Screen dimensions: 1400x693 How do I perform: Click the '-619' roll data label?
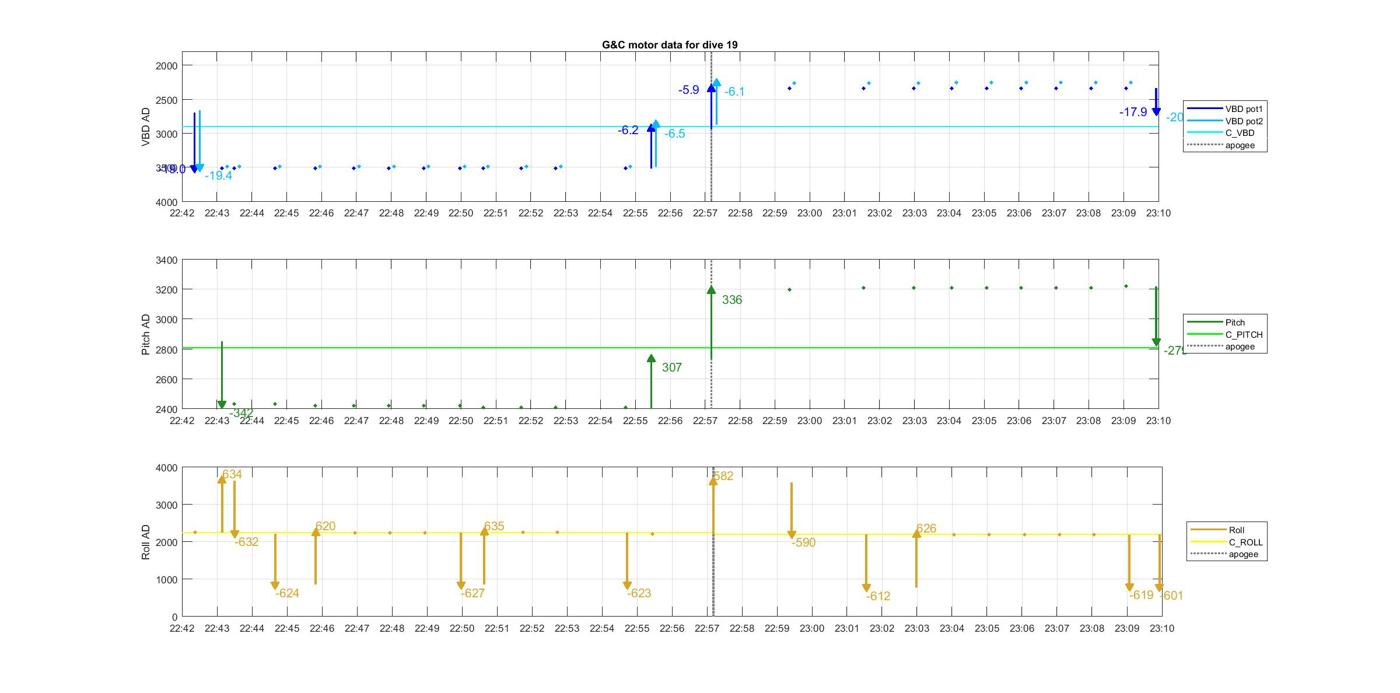1141,595
